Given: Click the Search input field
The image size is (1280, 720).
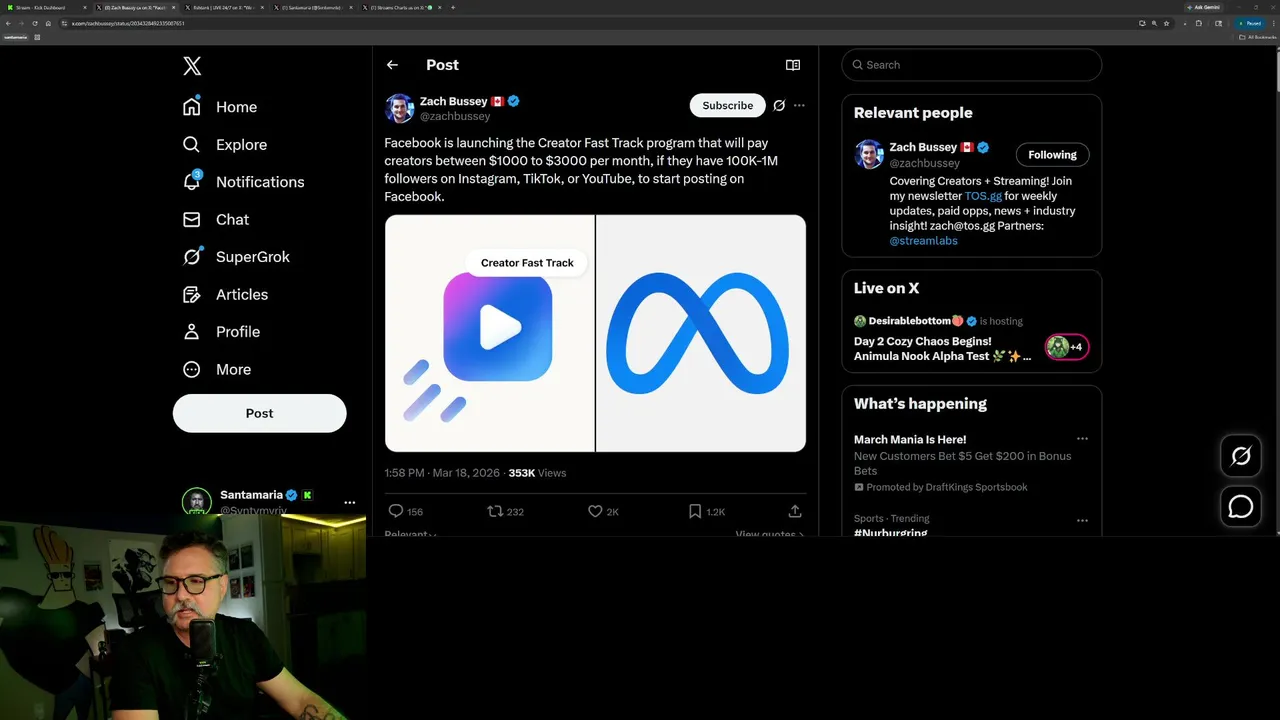Looking at the screenshot, I should (x=972, y=65).
